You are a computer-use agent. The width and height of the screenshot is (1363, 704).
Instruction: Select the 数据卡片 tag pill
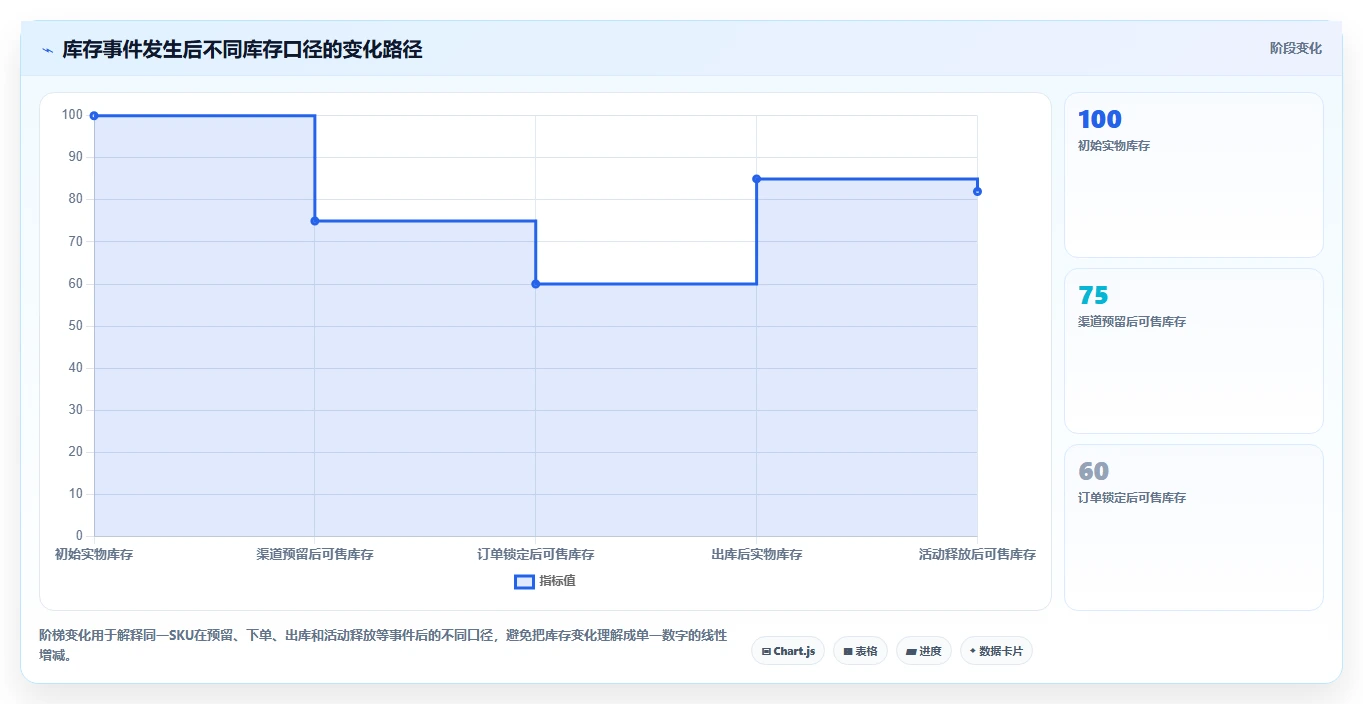pyautogui.click(x=996, y=651)
